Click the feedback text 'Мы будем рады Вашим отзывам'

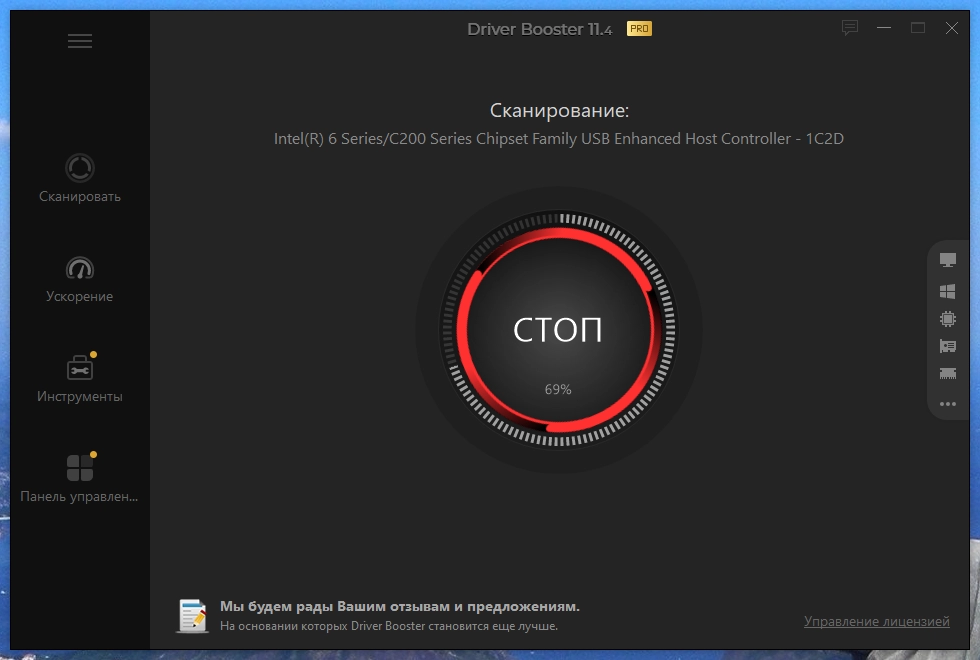[399, 606]
